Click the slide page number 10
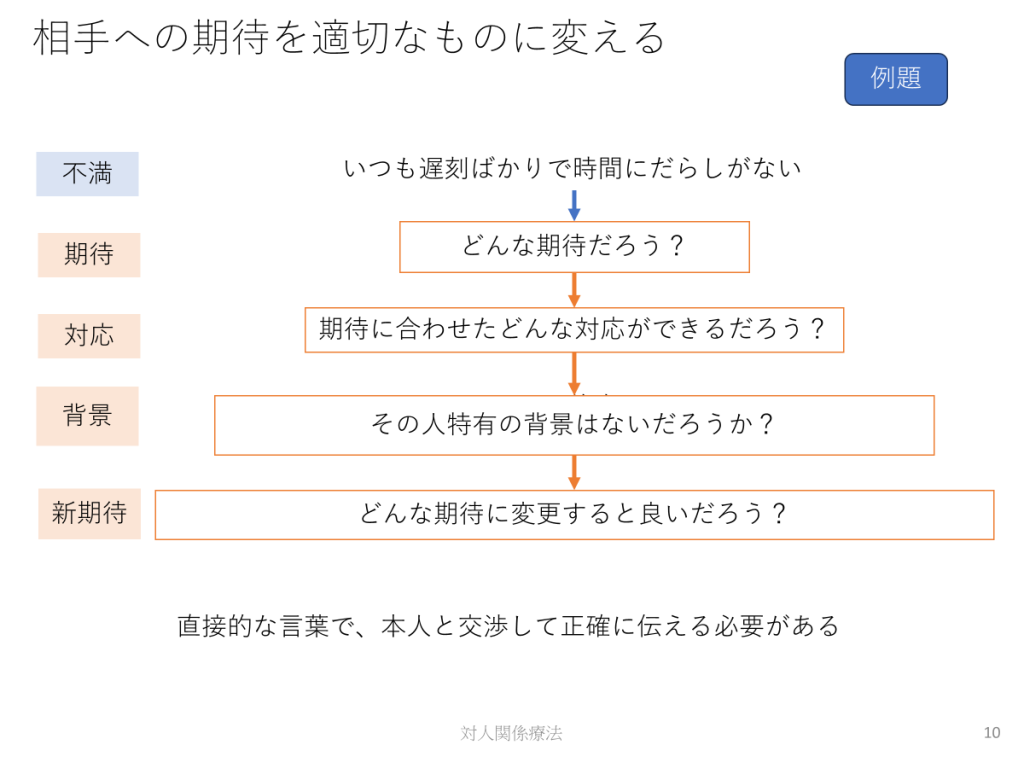Image resolution: width=1024 pixels, height=768 pixels. point(991,733)
